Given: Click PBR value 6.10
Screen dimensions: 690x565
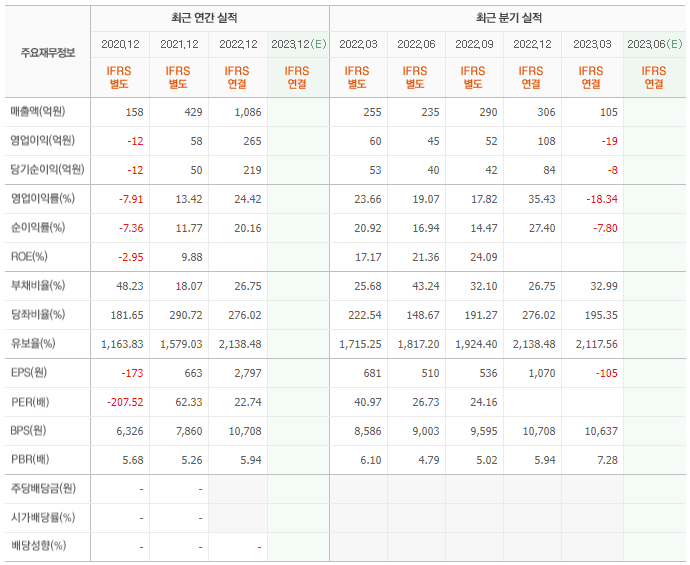Looking at the screenshot, I should [371, 461].
